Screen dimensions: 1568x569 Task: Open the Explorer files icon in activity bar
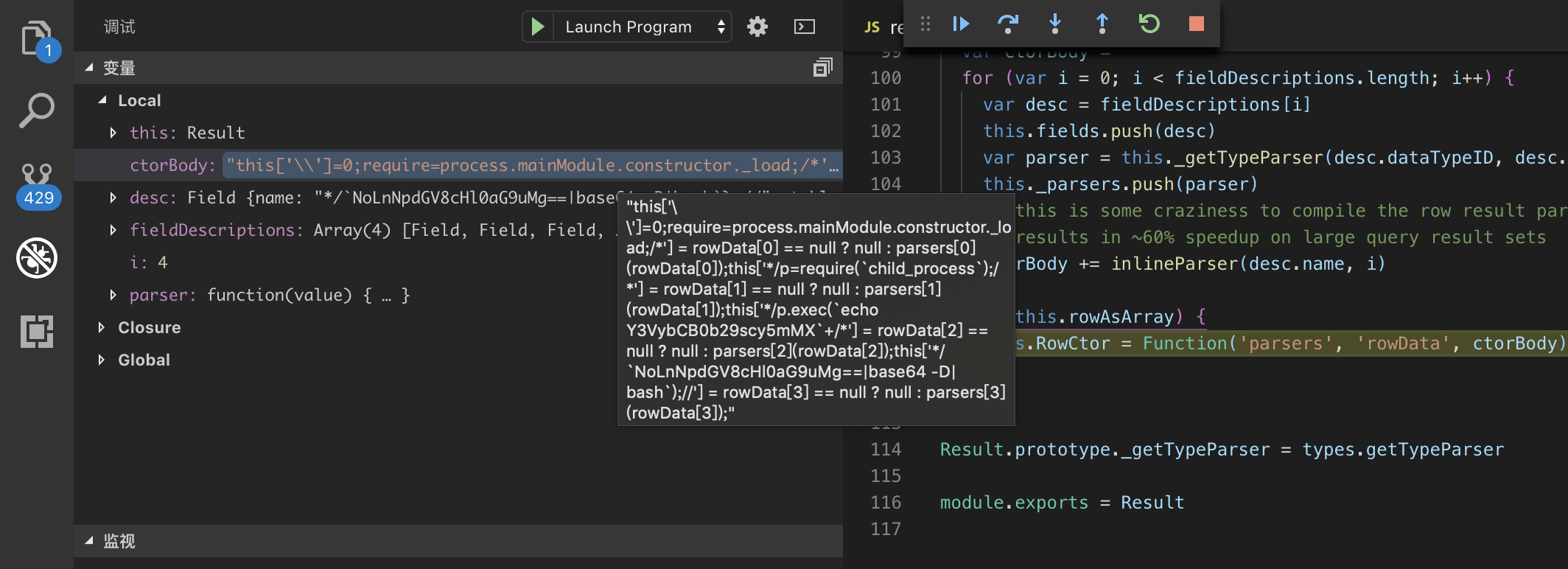tap(35, 37)
